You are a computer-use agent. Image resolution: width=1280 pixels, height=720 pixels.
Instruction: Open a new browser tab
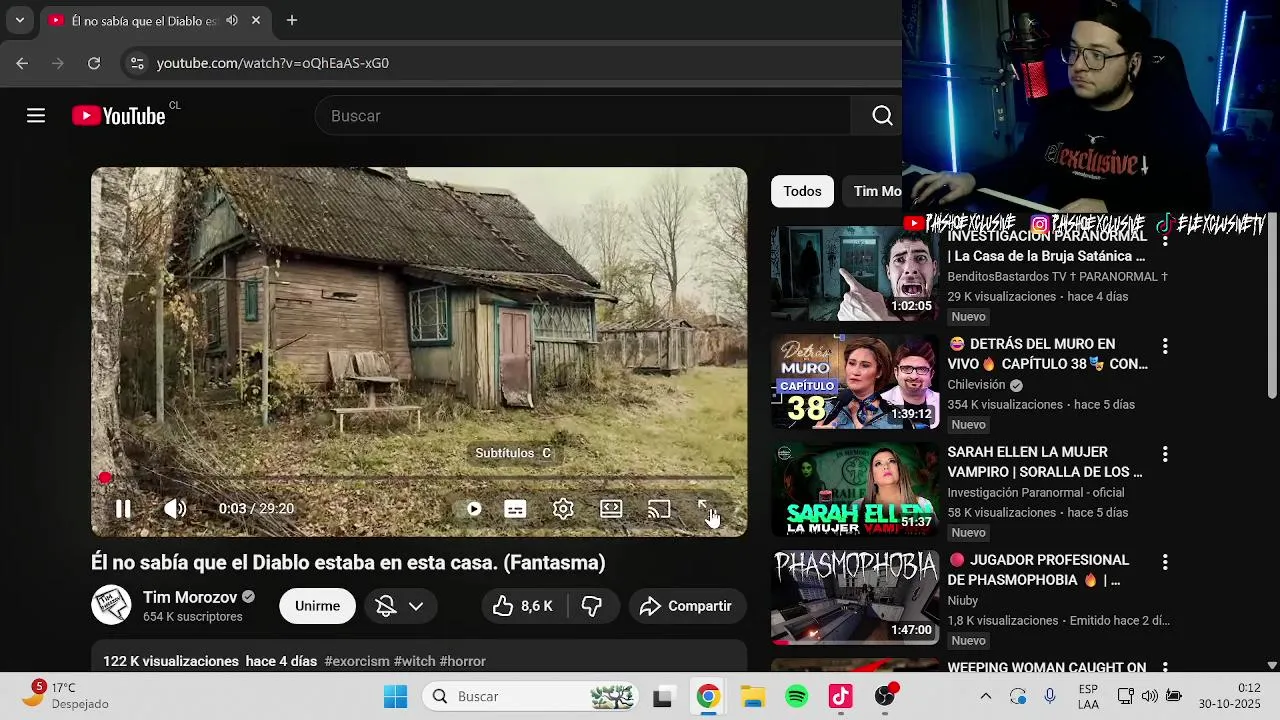point(292,20)
